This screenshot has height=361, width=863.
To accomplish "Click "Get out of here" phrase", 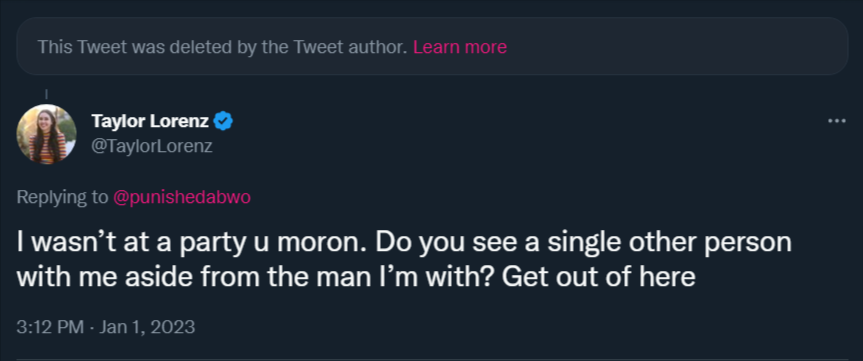I will [599, 277].
